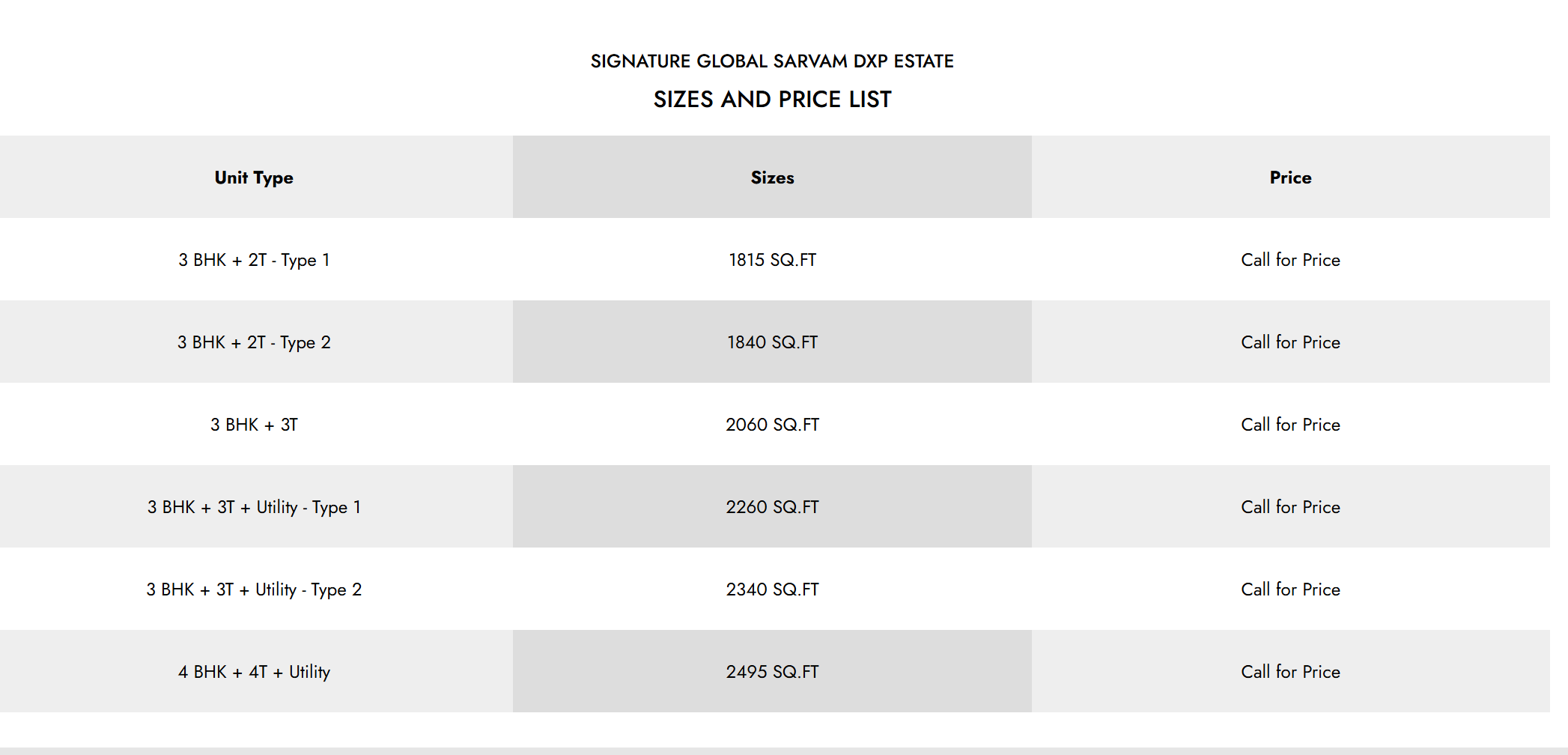Select the 3 BHK + 2T - Type 1 cell
Screen dimensions: 1568x755
(254, 260)
